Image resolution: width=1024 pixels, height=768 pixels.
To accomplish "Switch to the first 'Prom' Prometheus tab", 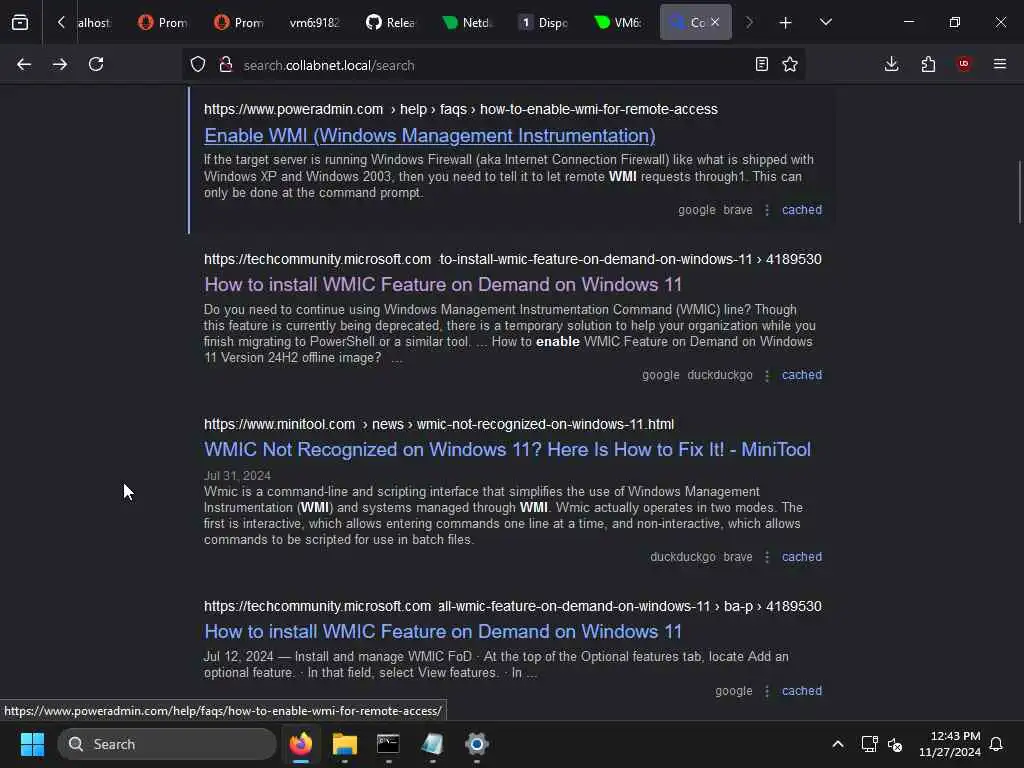I will pyautogui.click(x=163, y=23).
